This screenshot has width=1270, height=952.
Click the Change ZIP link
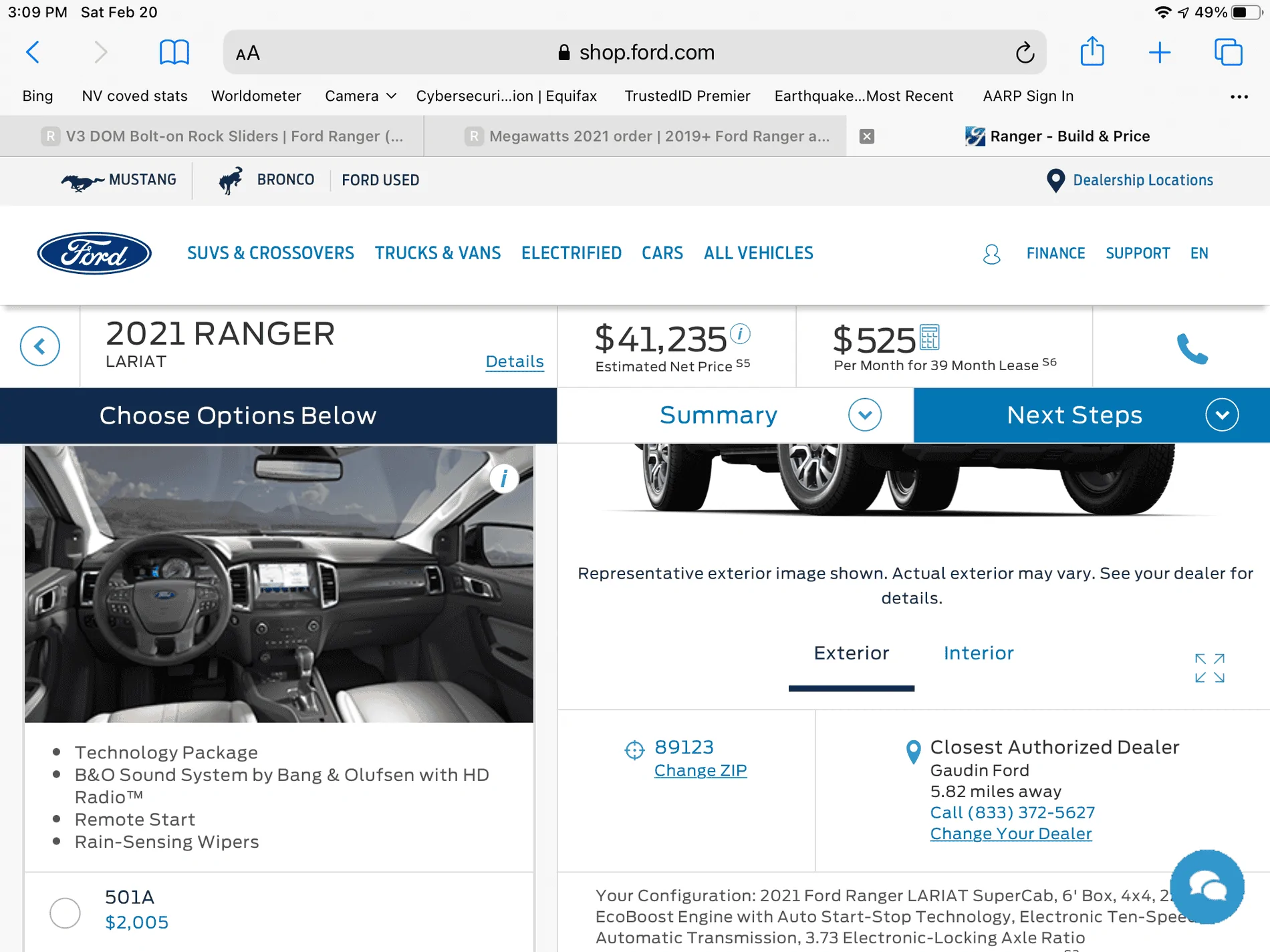701,770
